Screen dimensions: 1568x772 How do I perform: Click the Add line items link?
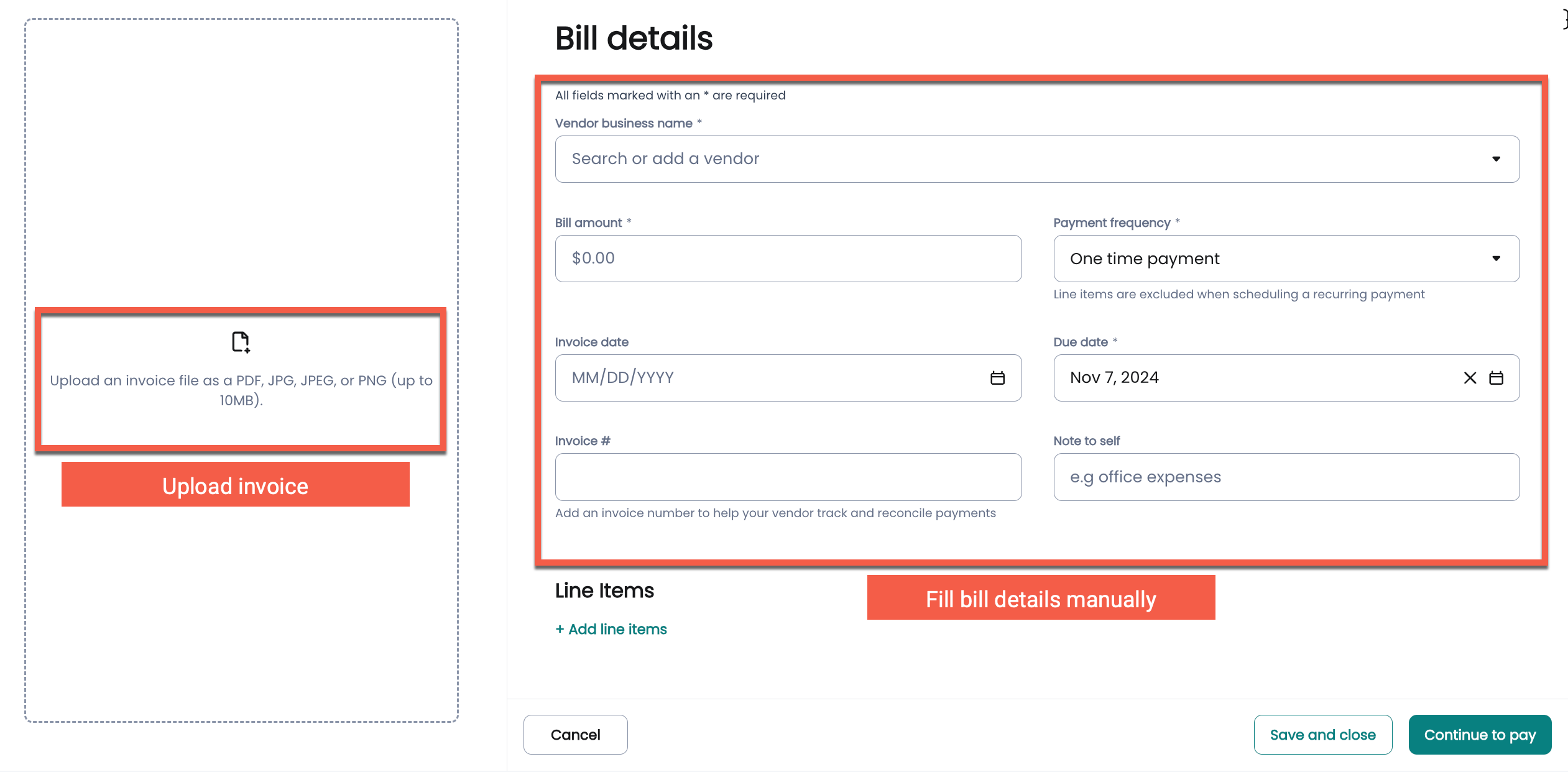[611, 629]
